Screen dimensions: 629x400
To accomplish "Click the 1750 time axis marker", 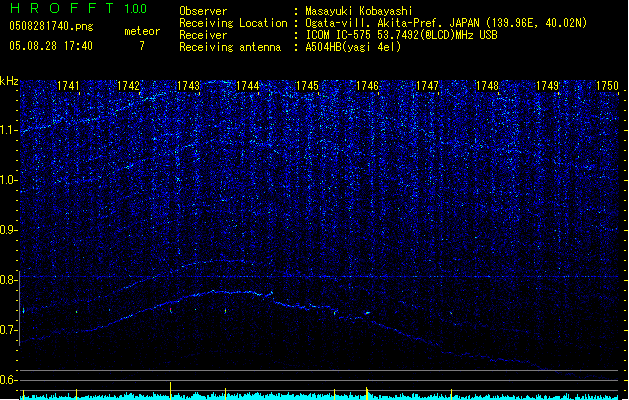I will click(607, 86).
